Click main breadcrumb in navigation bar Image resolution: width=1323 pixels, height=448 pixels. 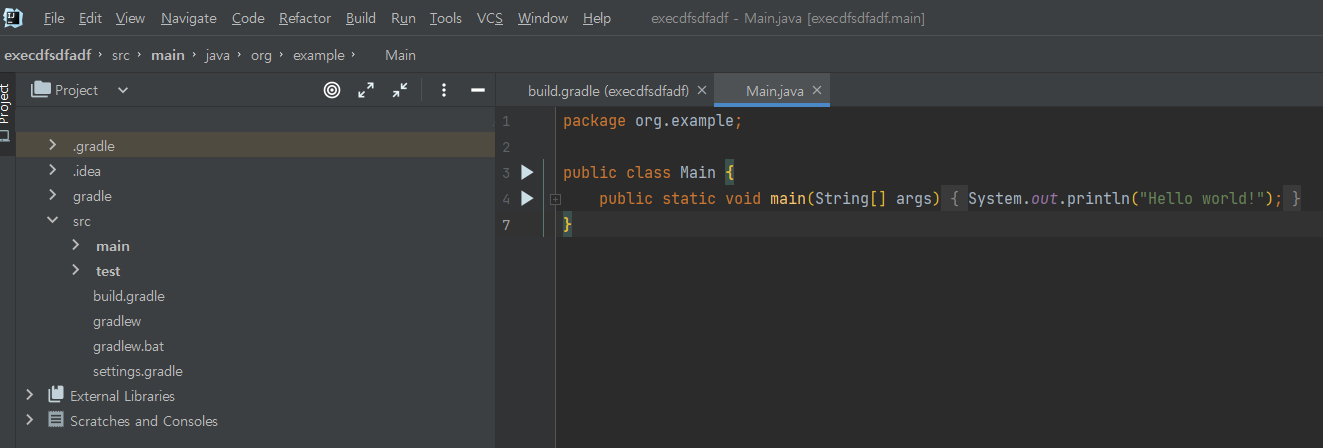point(168,55)
